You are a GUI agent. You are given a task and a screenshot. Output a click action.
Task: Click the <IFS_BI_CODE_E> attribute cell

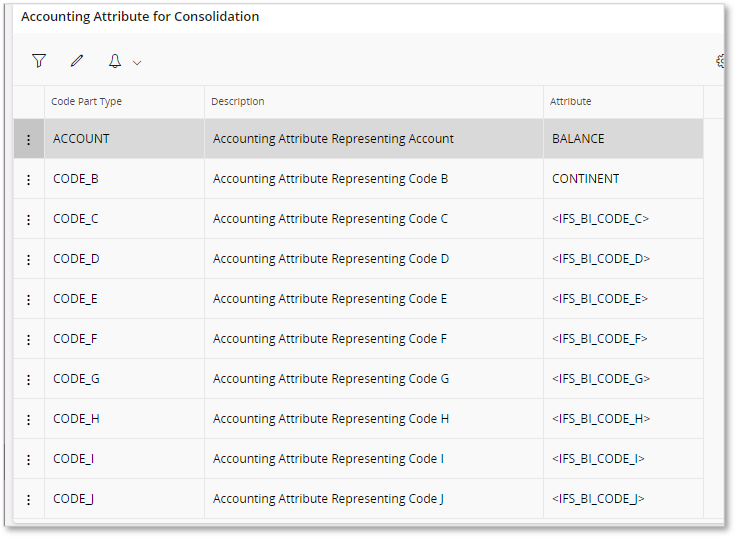(623, 299)
